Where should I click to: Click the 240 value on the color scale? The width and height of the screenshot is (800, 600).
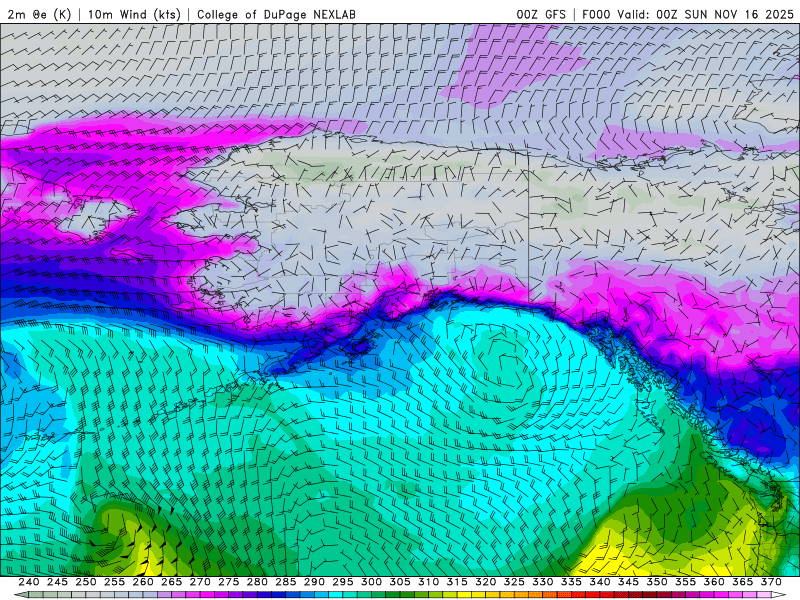coord(29,582)
